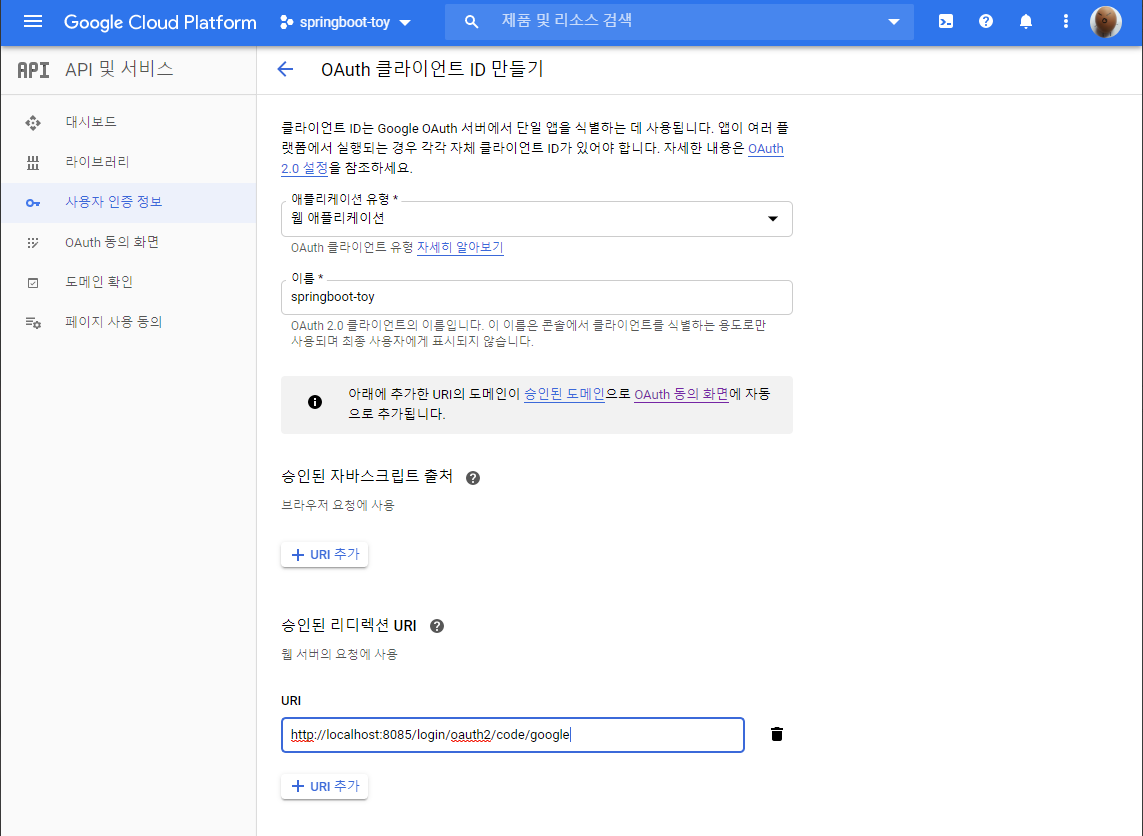Click the API 및 서비스 sidebar title
1143x836 pixels.
pos(120,69)
